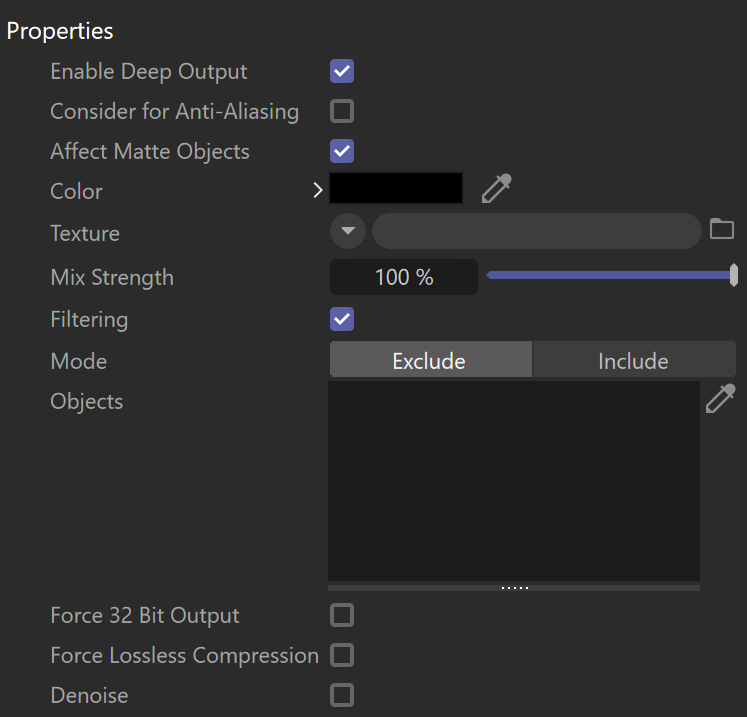Enable Consider for Anti-Aliasing

tap(342, 111)
